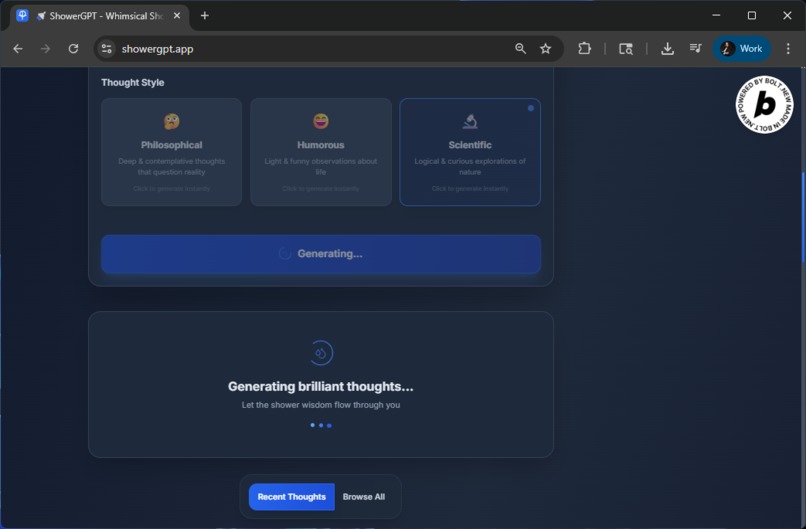Viewport: 806px width, 529px height.
Task: Open the Extensions puzzle icon
Action: coord(584,49)
